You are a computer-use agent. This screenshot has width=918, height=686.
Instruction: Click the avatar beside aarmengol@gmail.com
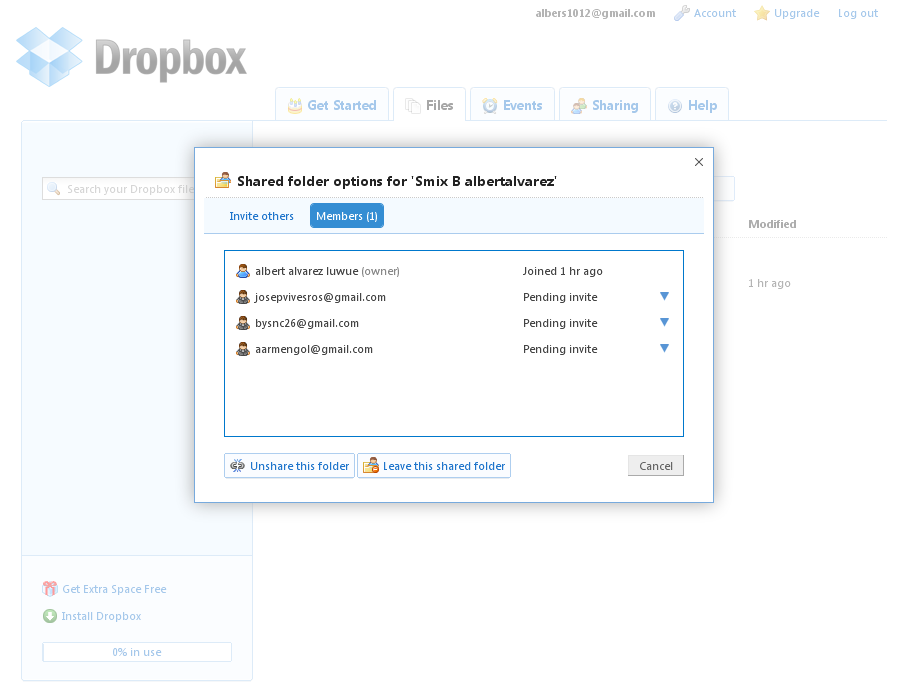coord(243,349)
